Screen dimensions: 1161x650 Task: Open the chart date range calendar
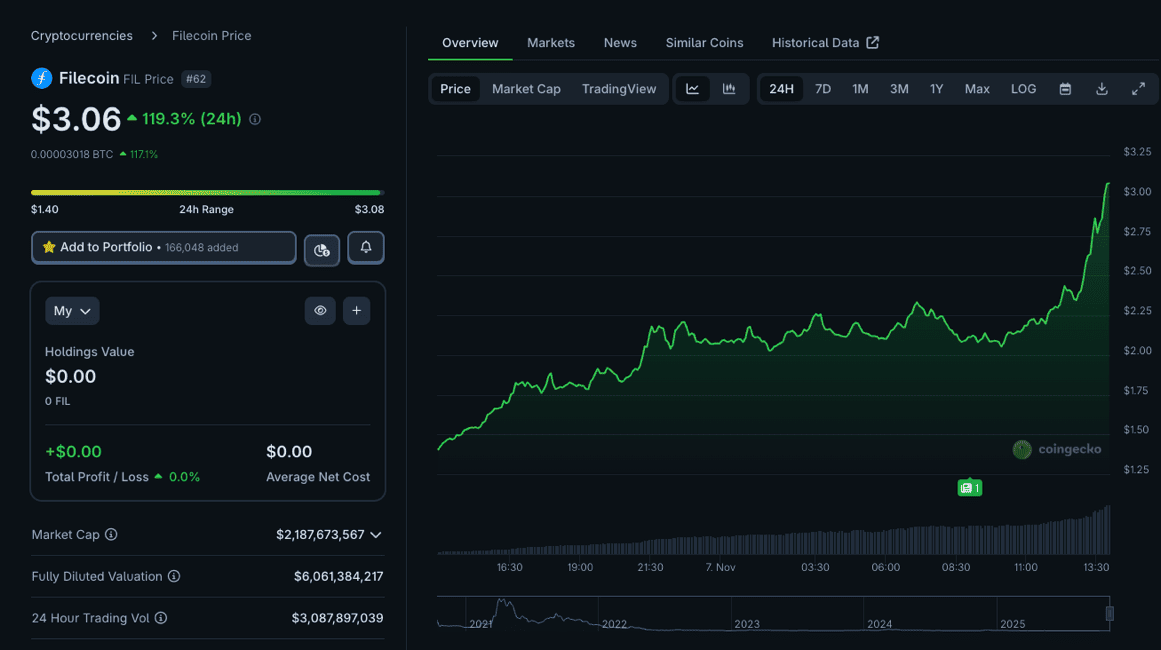[x=1065, y=89]
